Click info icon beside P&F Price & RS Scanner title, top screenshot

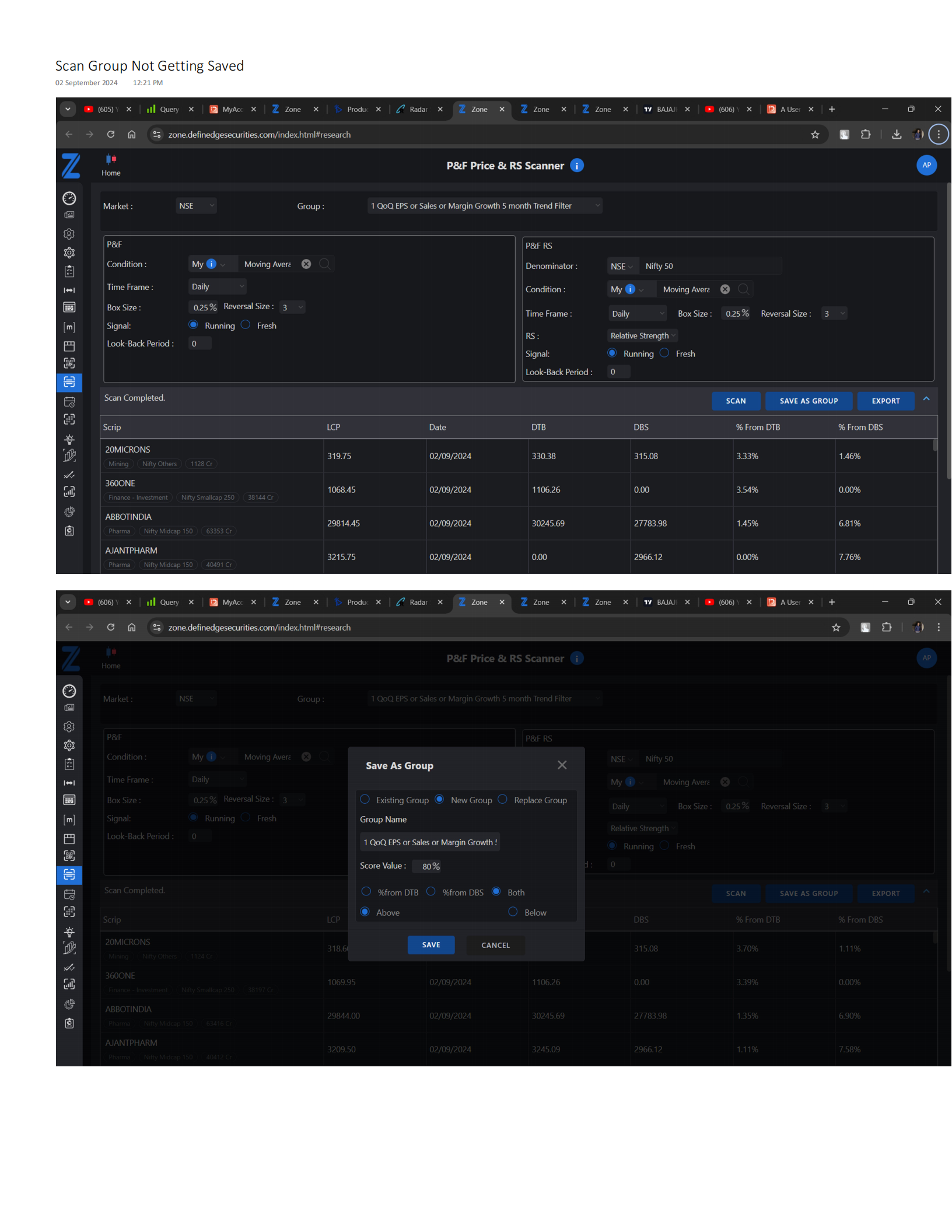click(577, 166)
